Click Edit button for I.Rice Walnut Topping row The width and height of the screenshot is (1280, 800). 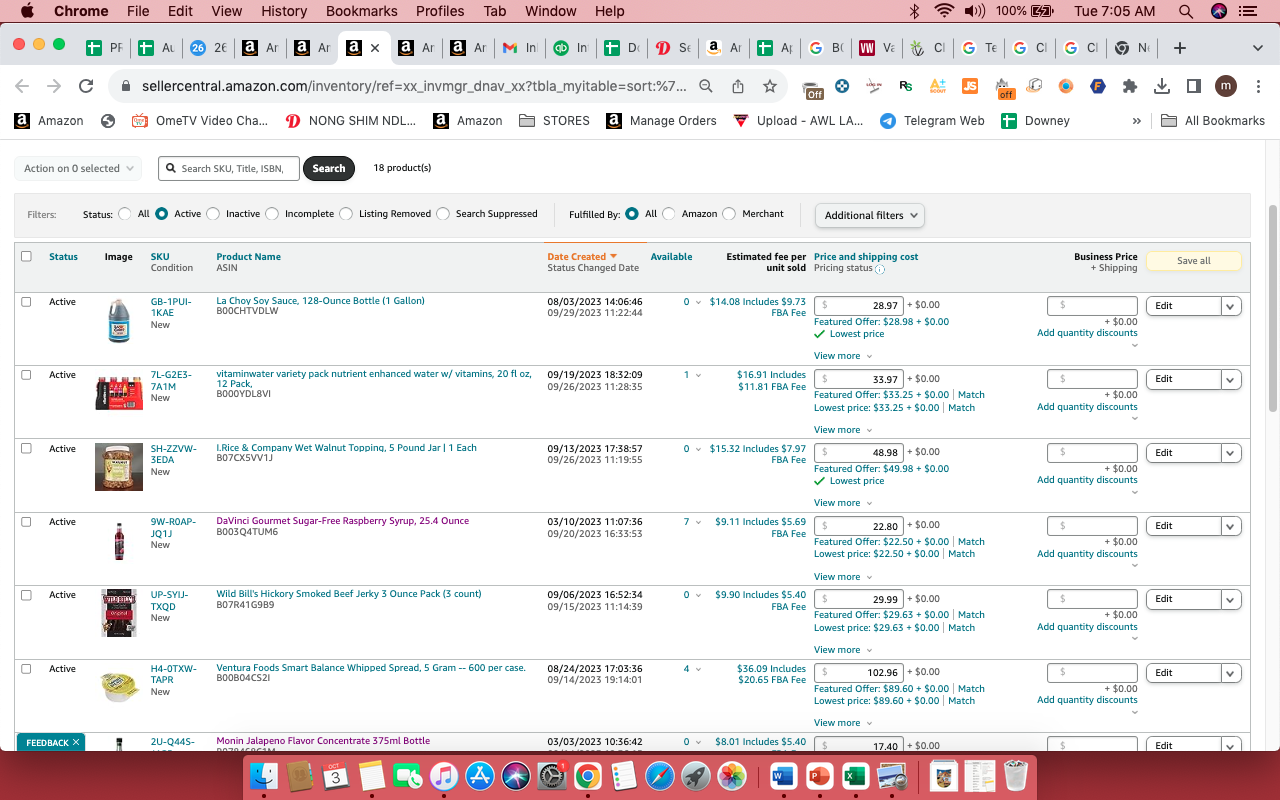coord(1184,453)
